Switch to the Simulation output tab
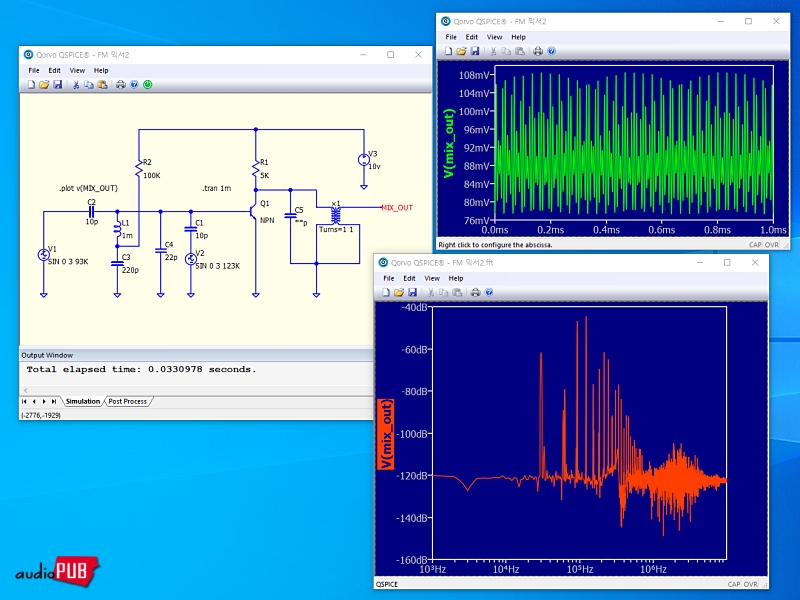This screenshot has width=800, height=600. coord(83,402)
